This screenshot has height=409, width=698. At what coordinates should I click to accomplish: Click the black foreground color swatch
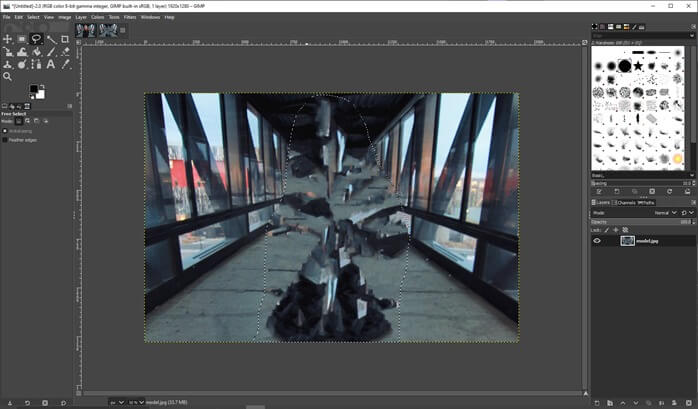coord(33,89)
